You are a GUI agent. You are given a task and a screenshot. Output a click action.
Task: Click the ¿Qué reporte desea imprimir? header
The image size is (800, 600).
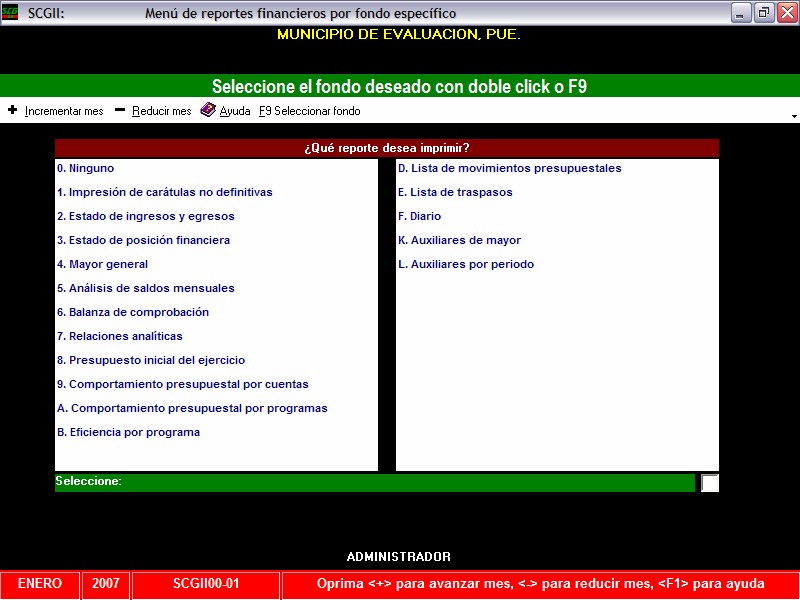pyautogui.click(x=387, y=148)
